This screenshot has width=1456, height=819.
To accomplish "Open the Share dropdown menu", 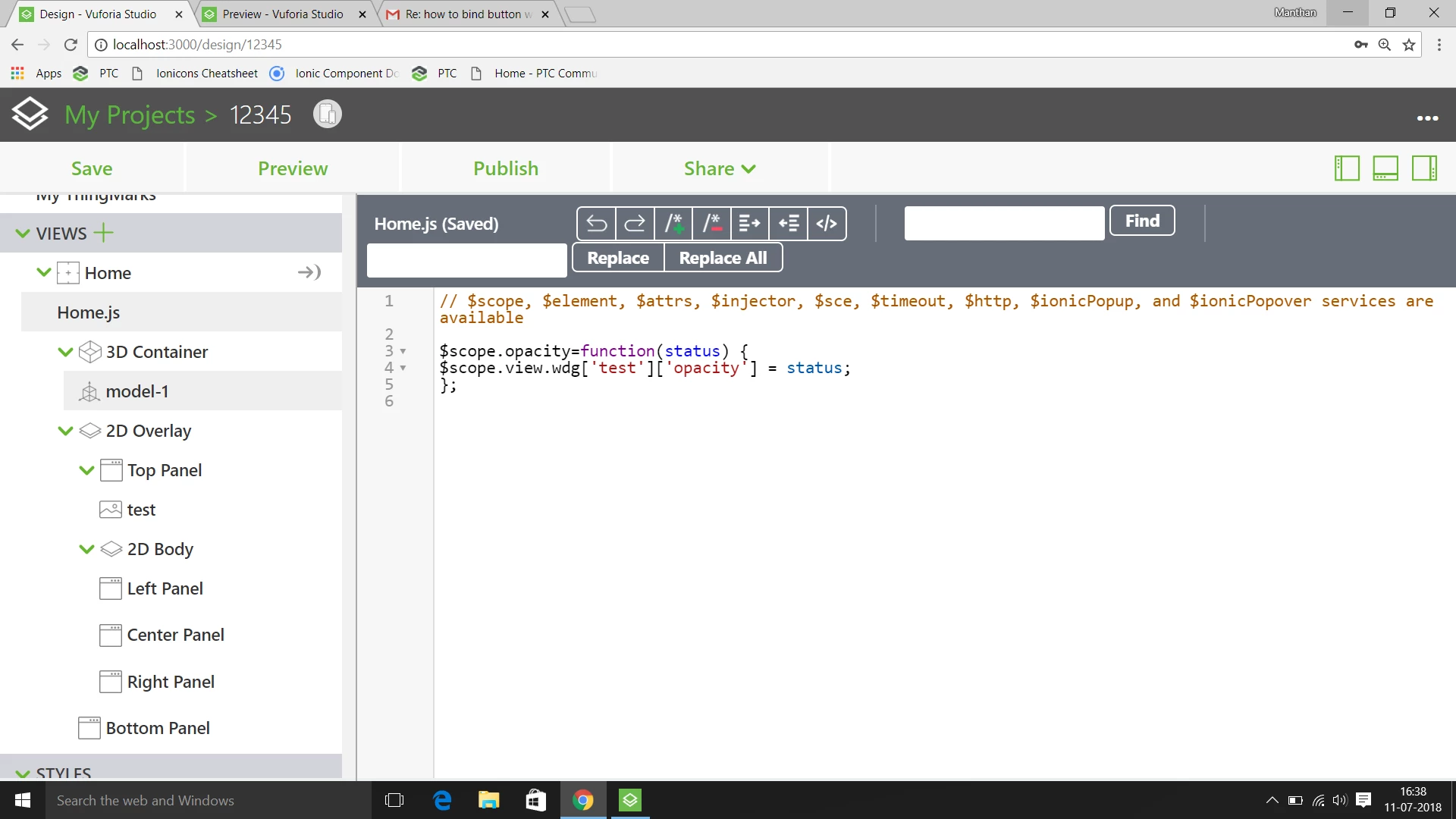I will tap(720, 168).
